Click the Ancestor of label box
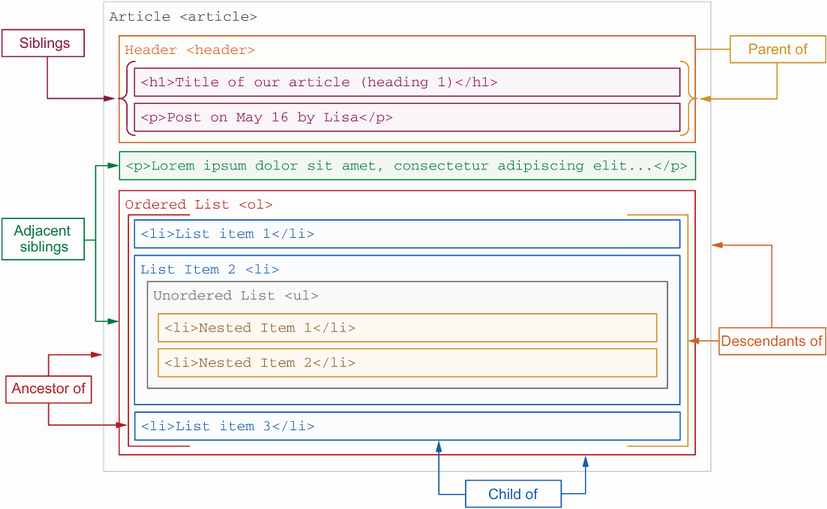The width and height of the screenshot is (827, 509). 48,389
